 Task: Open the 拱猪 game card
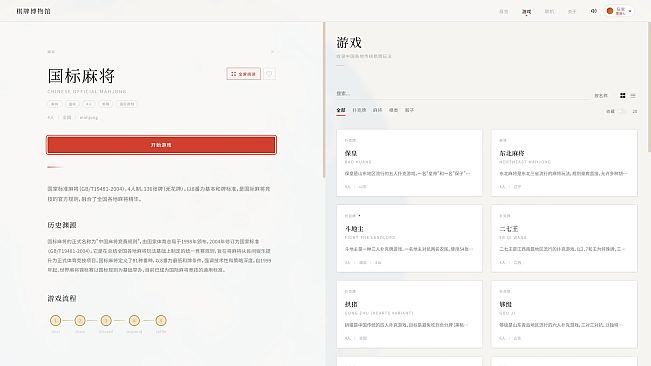[x=409, y=314]
